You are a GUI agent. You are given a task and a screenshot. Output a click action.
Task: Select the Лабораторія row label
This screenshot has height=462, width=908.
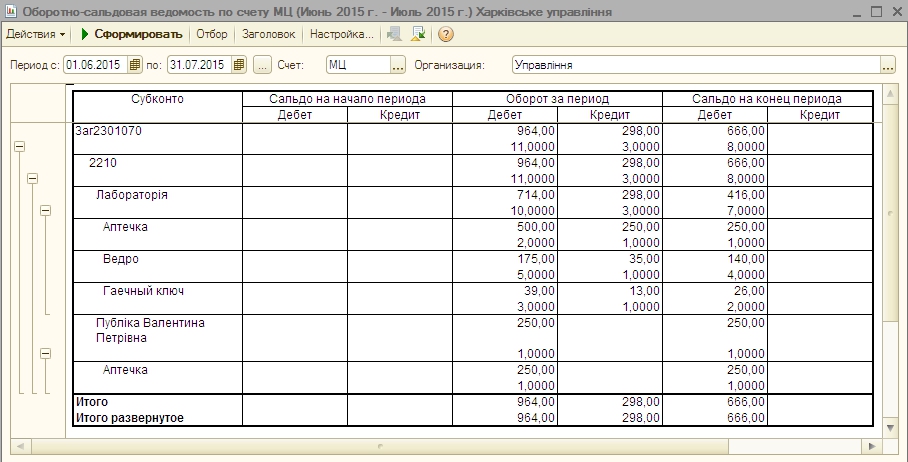pyautogui.click(x=131, y=195)
